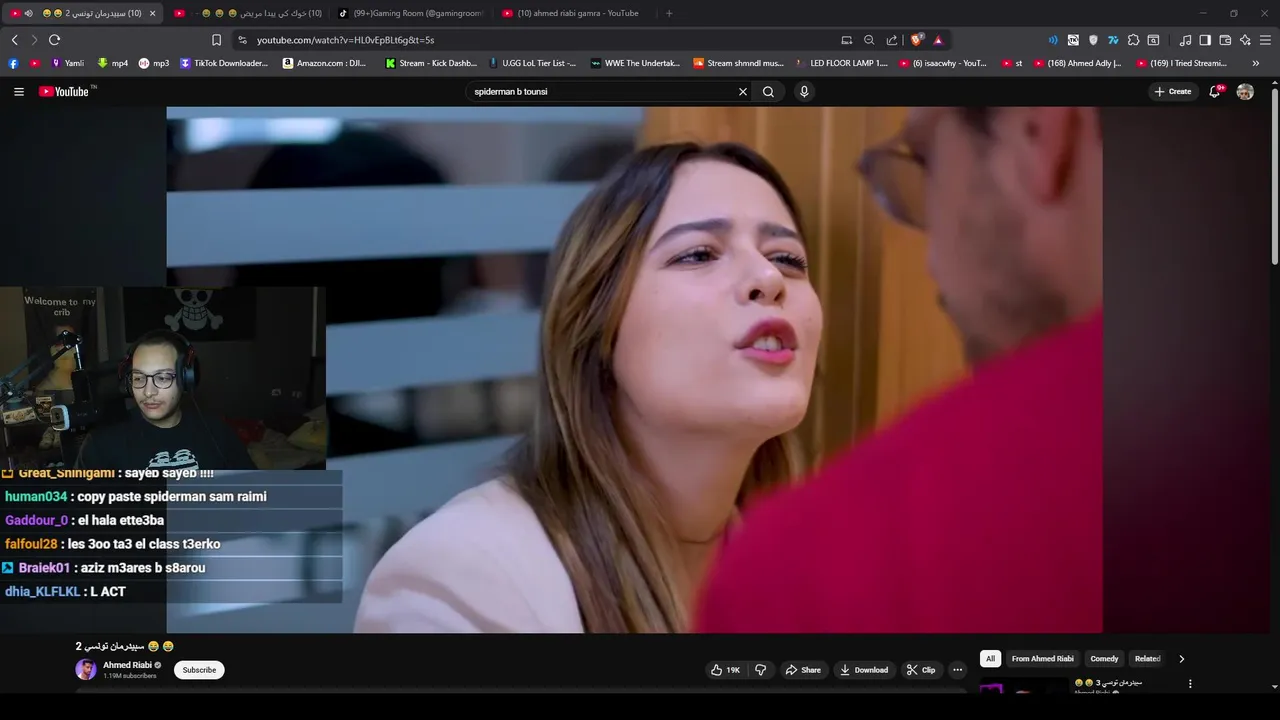Screen dimensions: 1280x720
Task: Reload the current YouTube page
Action: 54,40
